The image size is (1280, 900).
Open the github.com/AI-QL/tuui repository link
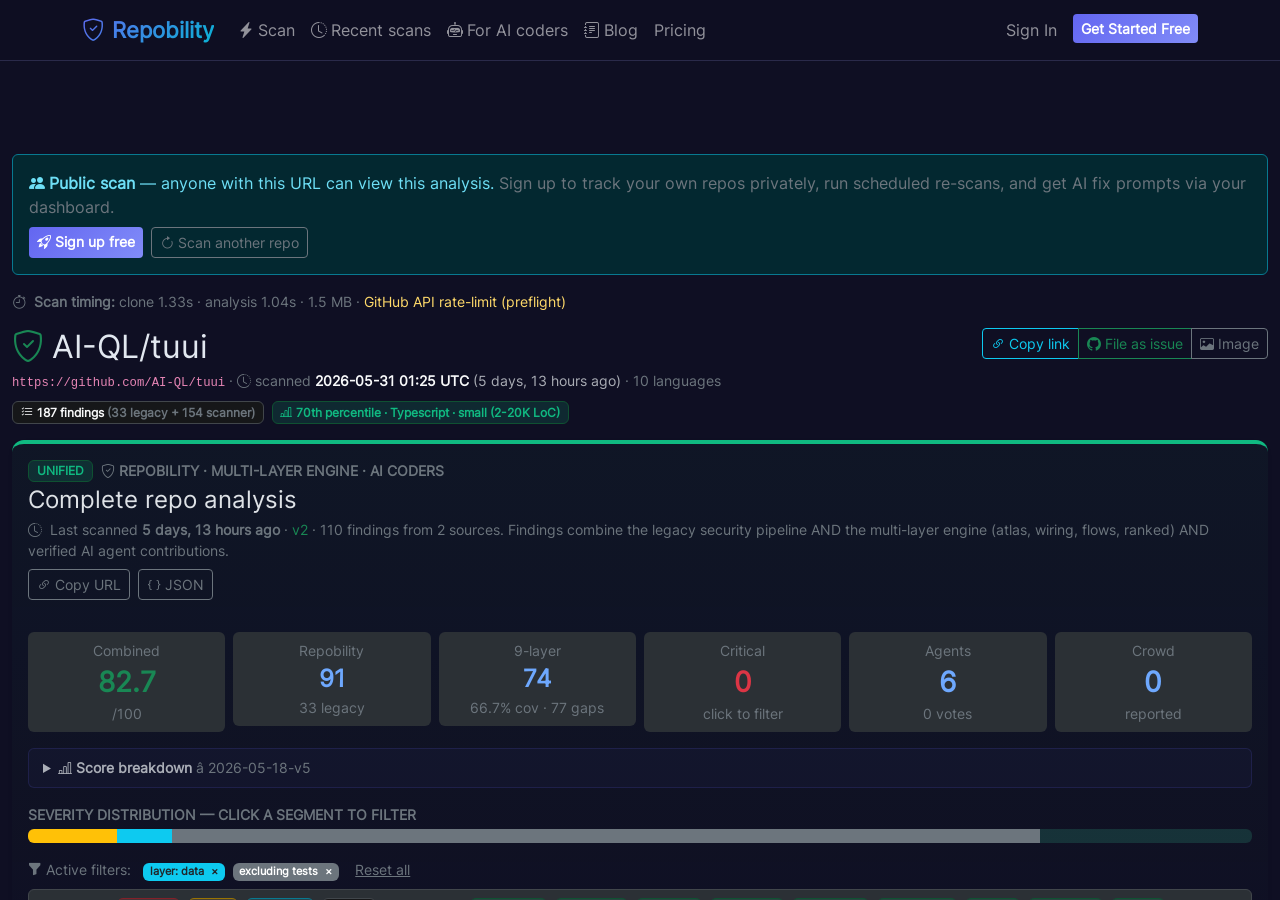[x=118, y=382]
